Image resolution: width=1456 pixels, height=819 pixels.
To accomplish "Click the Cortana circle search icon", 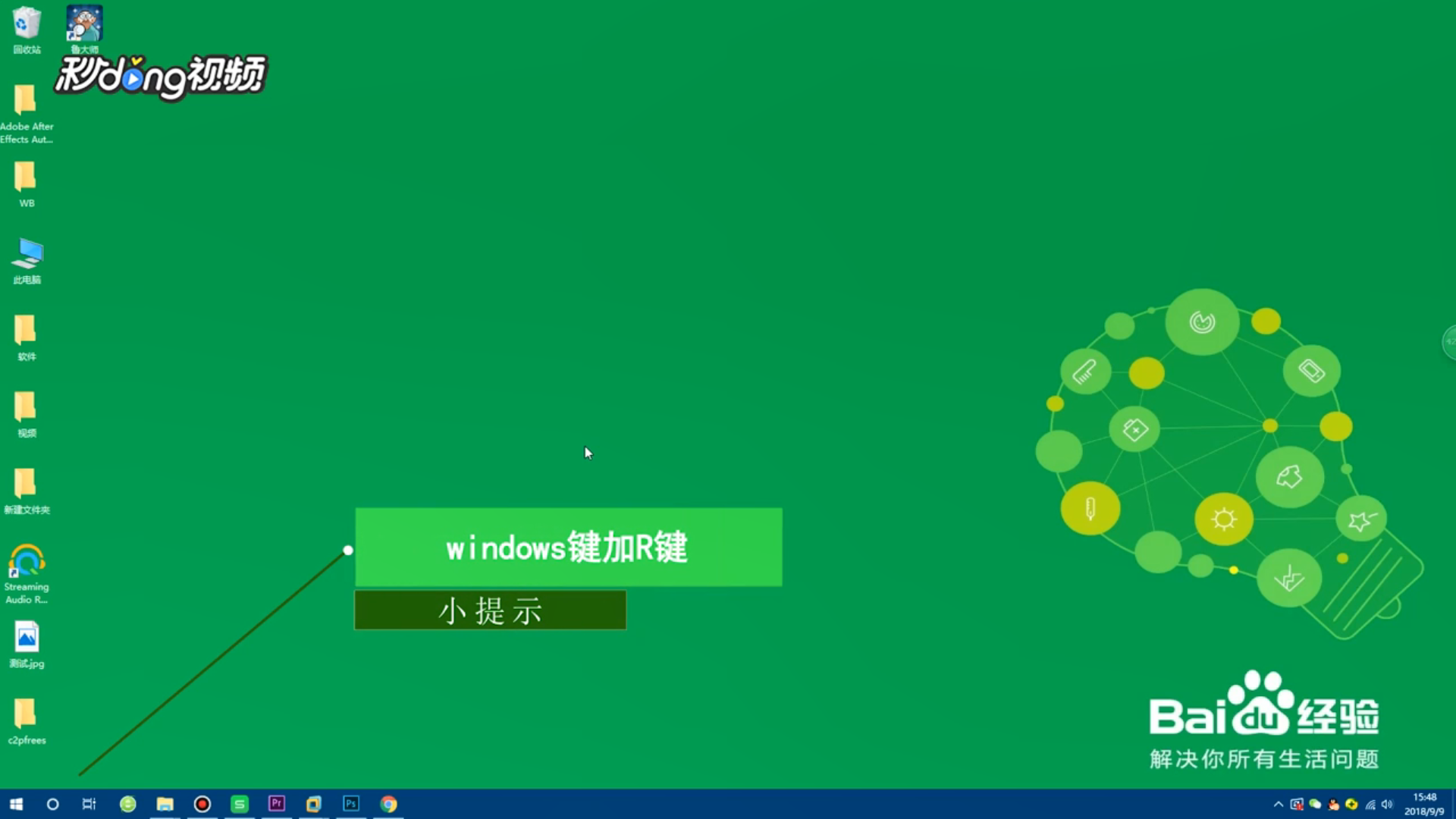I will (x=52, y=804).
